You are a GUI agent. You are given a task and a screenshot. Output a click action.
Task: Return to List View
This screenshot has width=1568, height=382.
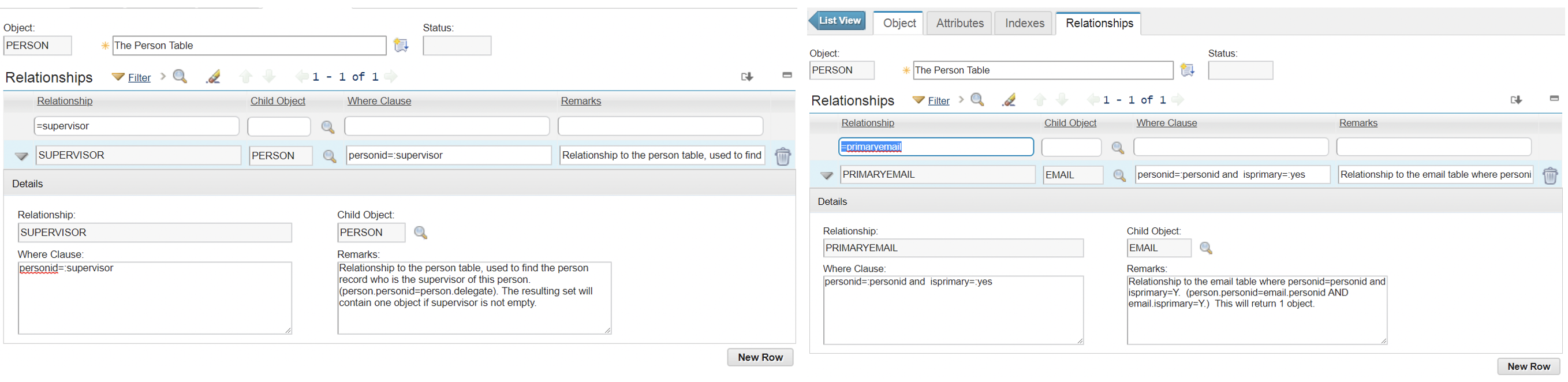point(838,21)
